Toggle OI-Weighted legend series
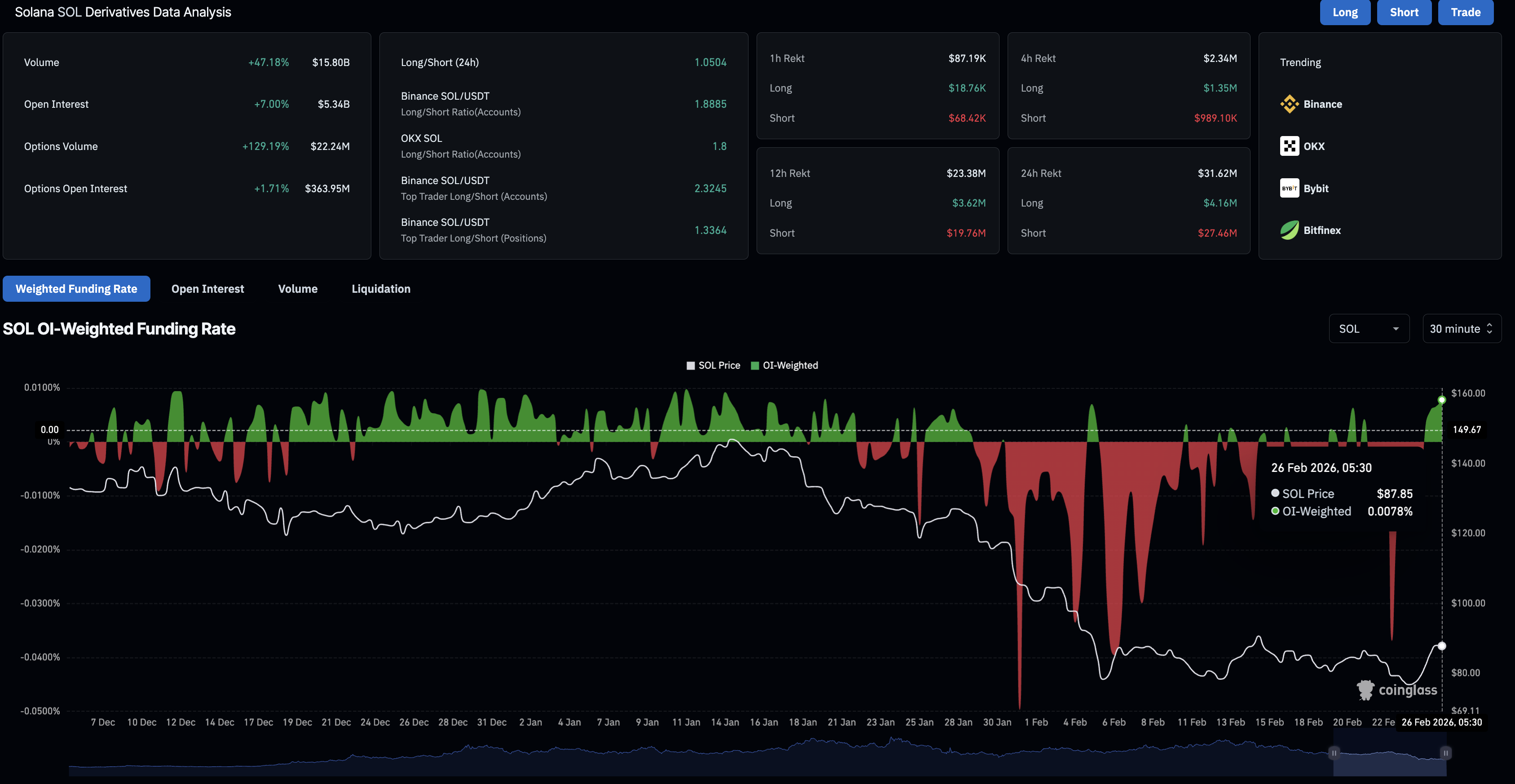The width and height of the screenshot is (1515, 784). click(x=784, y=365)
